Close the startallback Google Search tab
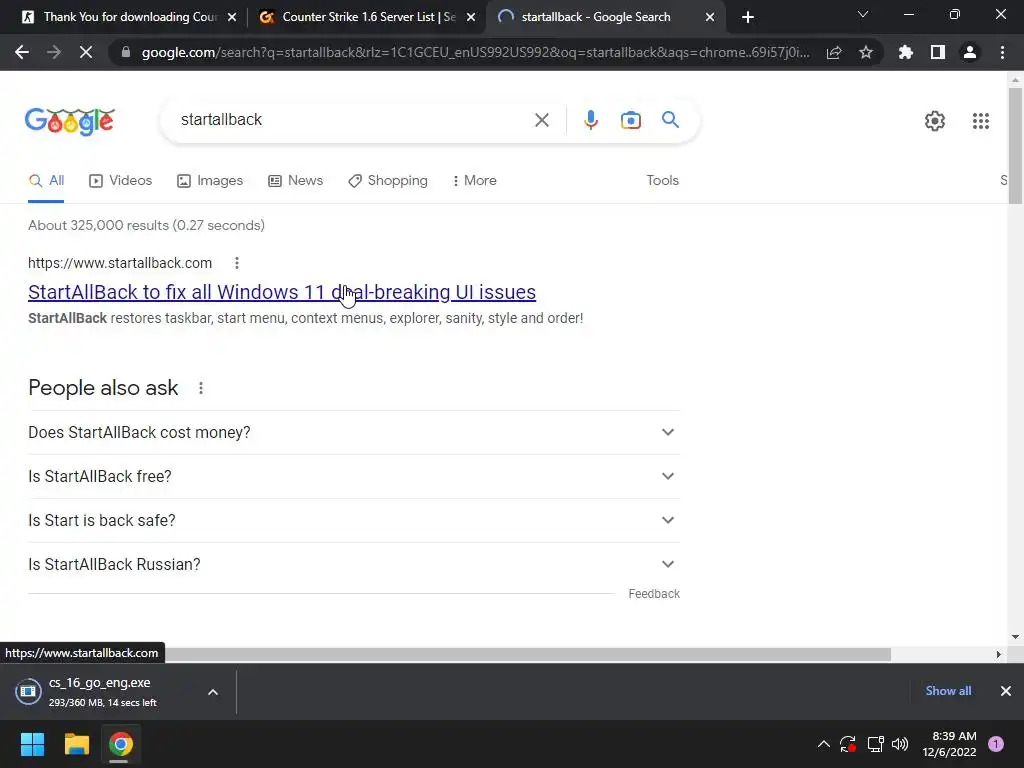This screenshot has height=768, width=1024. pyautogui.click(x=710, y=18)
